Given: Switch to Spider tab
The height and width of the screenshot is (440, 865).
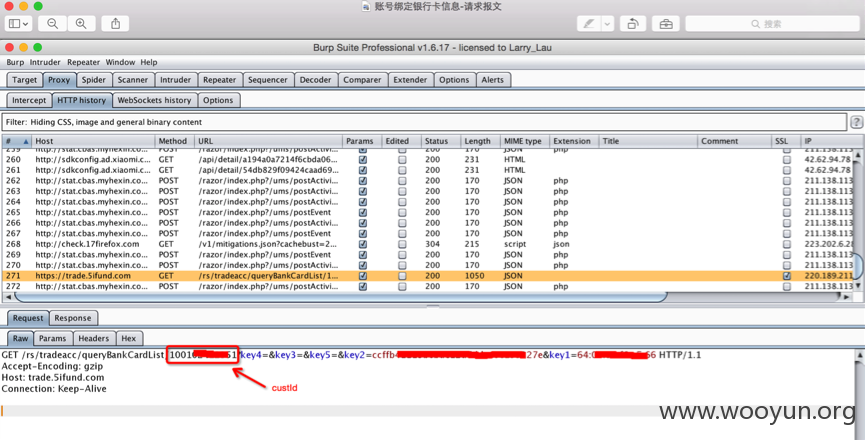Looking at the screenshot, I should (93, 80).
